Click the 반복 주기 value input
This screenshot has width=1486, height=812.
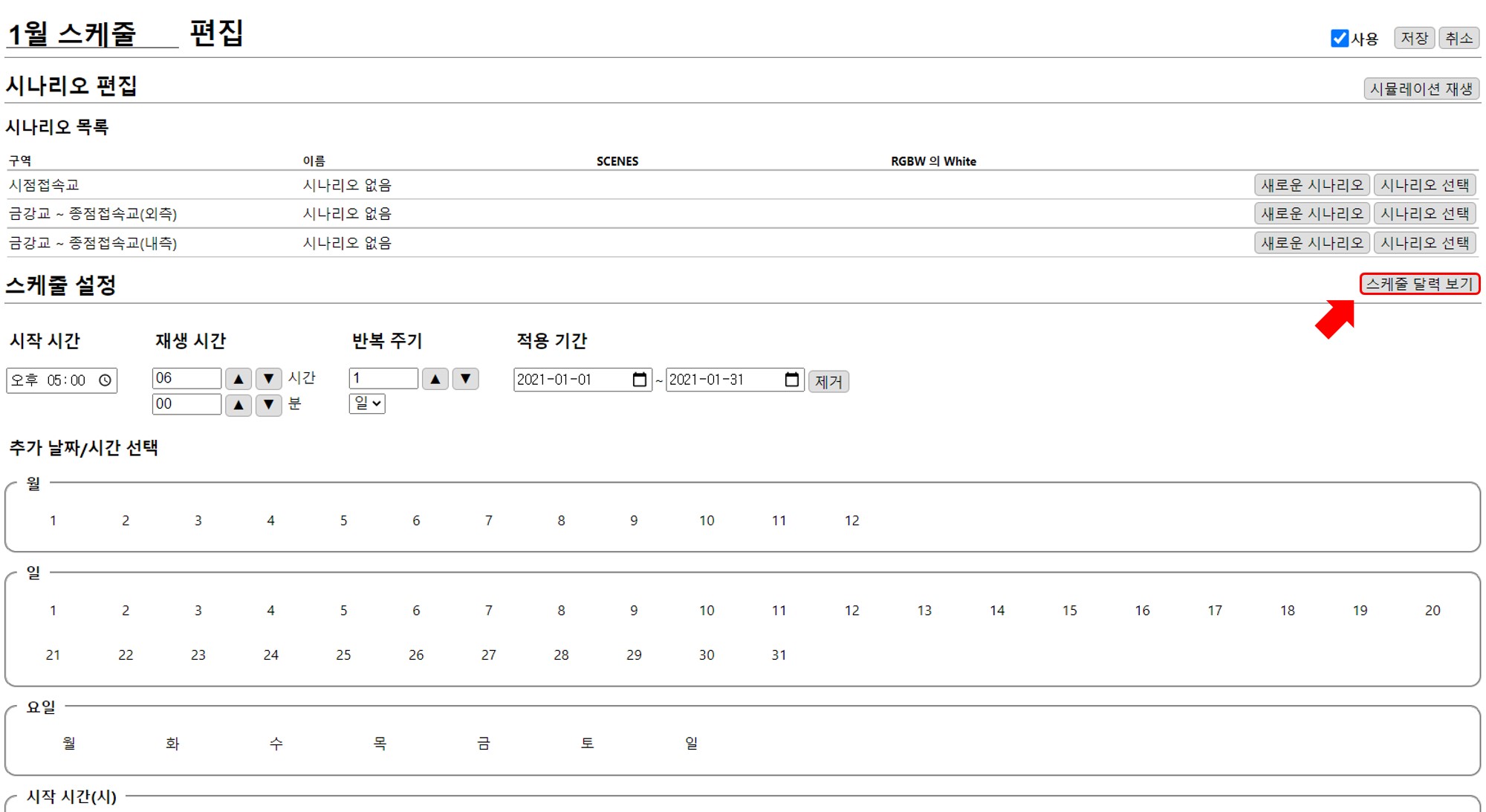(383, 378)
